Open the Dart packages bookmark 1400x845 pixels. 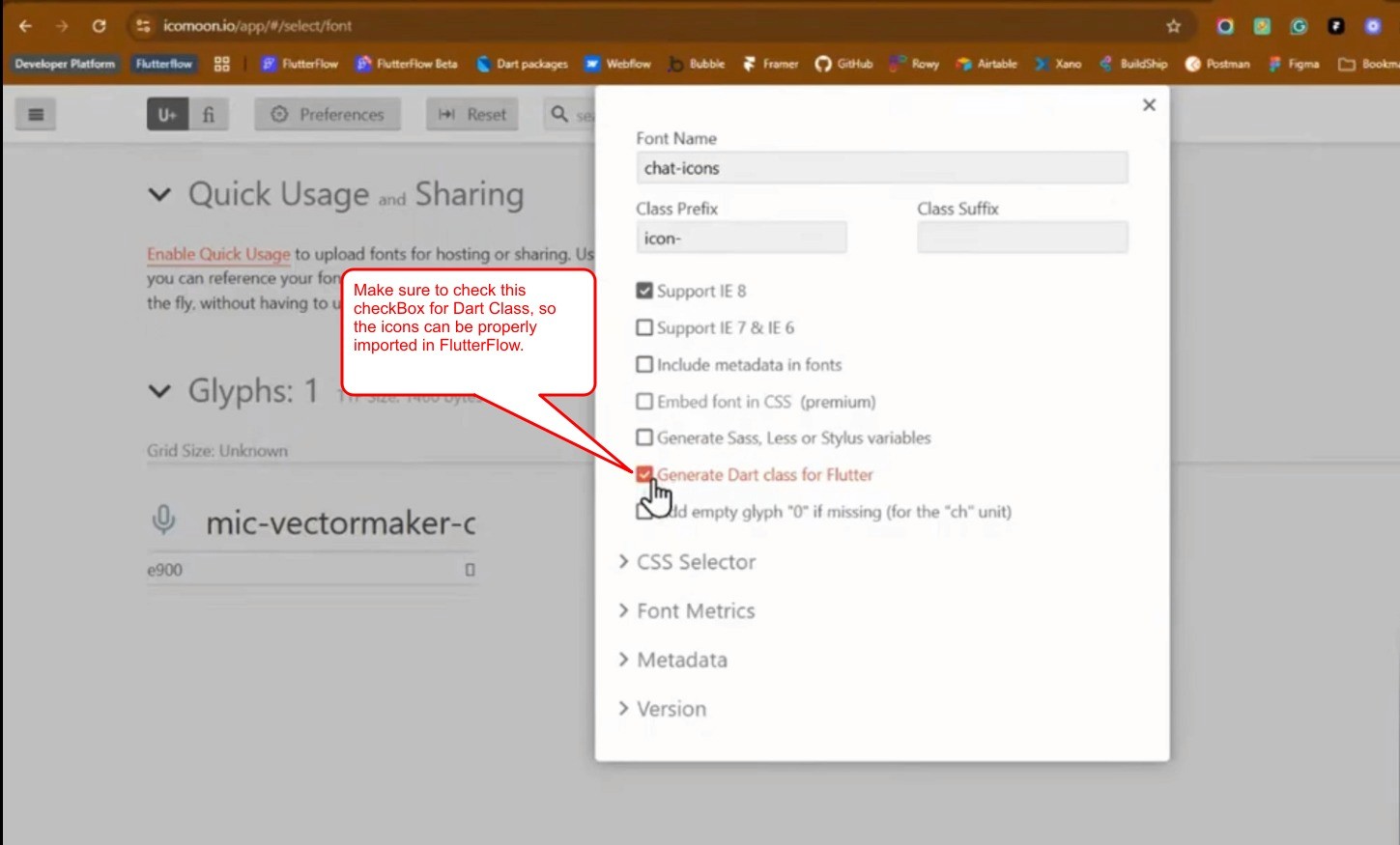pos(522,64)
